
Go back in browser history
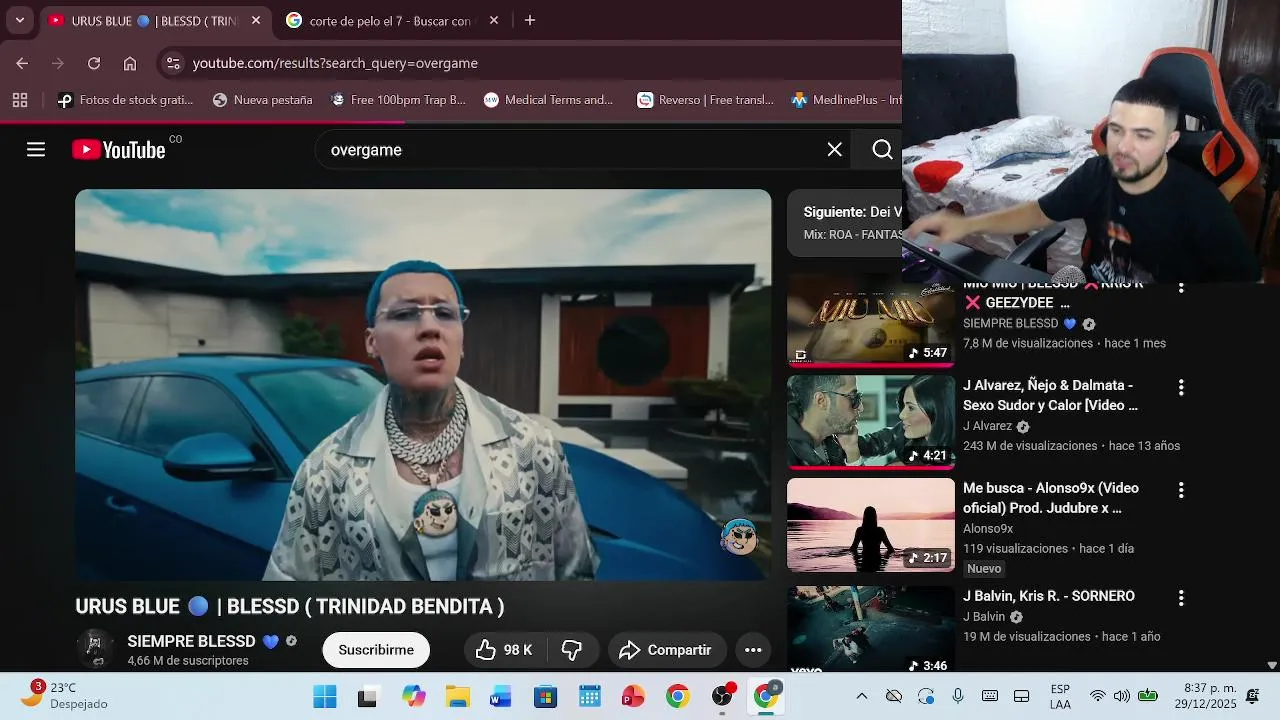[22, 63]
